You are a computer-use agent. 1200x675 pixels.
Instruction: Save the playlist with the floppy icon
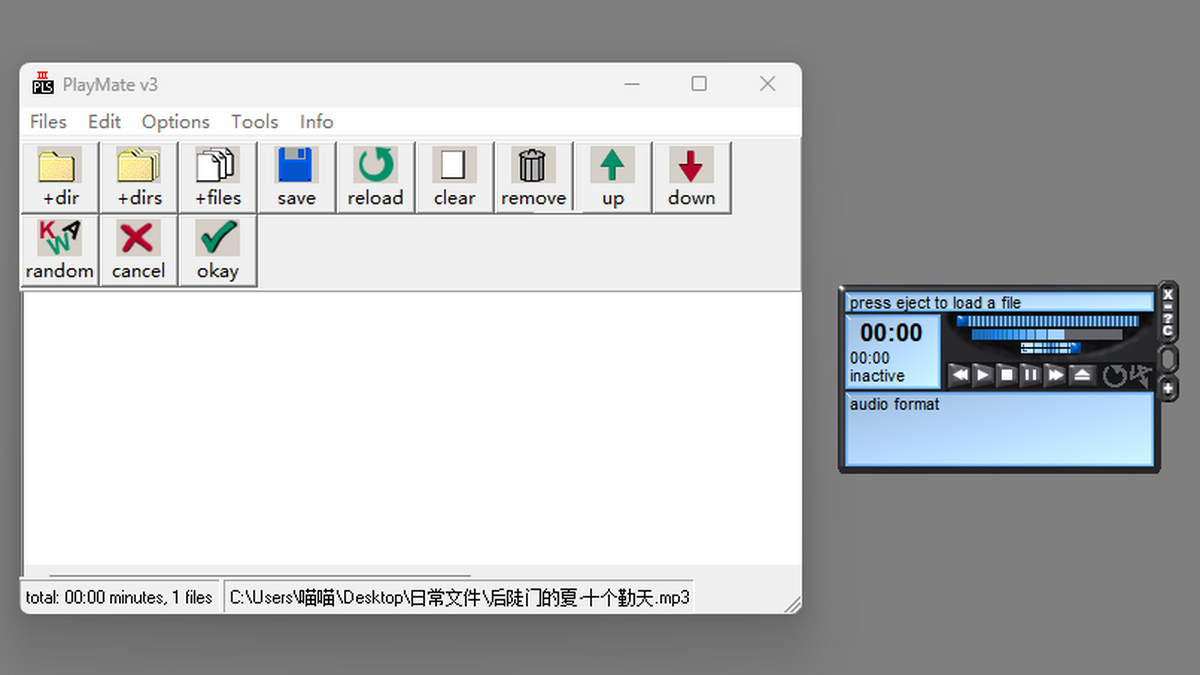click(296, 177)
